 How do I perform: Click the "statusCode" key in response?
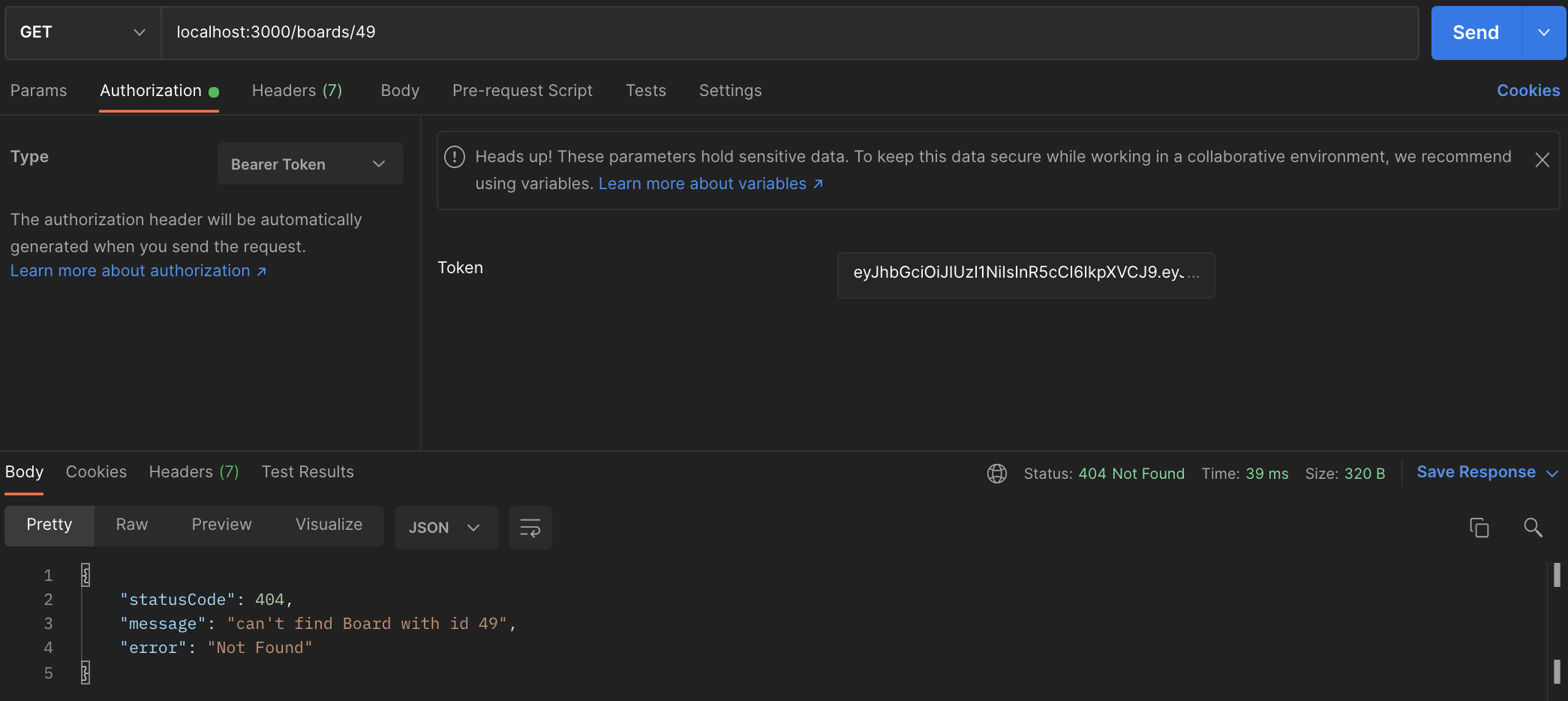(x=178, y=600)
